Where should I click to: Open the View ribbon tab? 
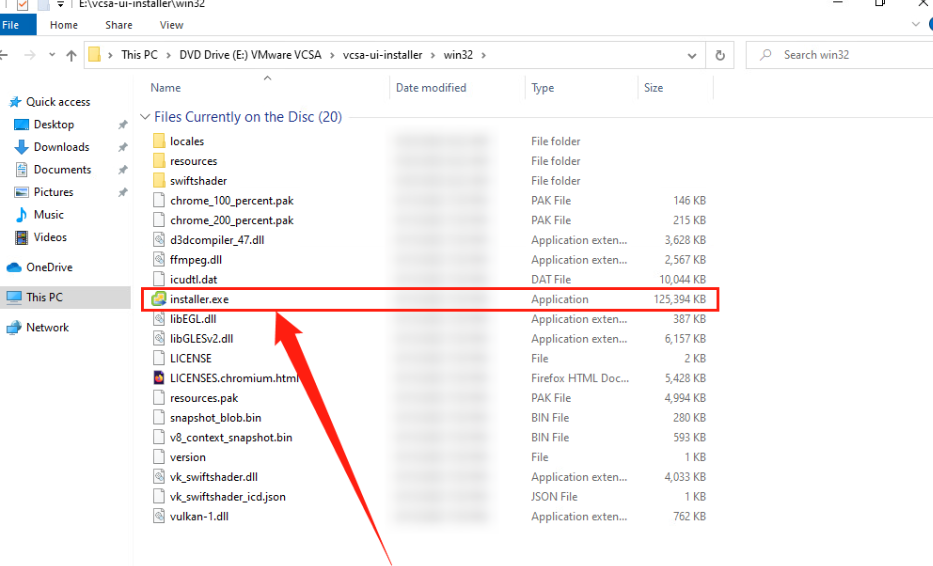click(x=171, y=25)
